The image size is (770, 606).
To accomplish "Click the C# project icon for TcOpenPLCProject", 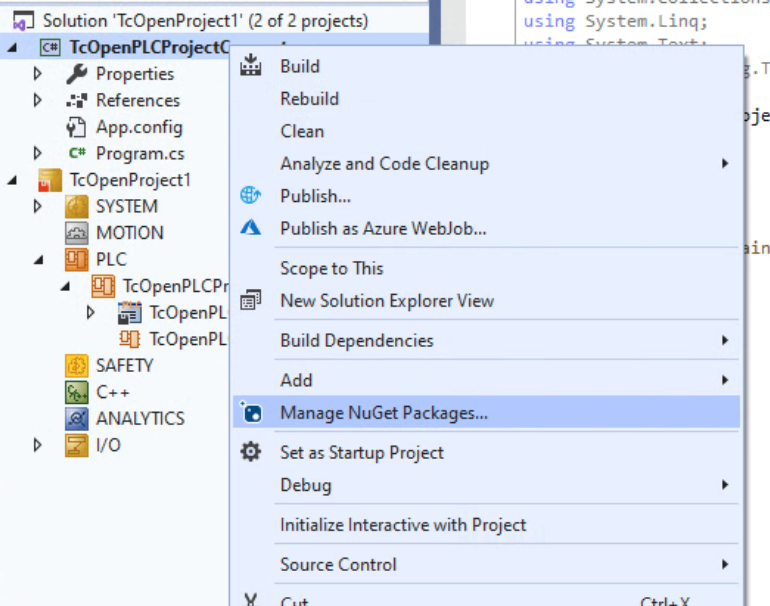I will (50, 47).
